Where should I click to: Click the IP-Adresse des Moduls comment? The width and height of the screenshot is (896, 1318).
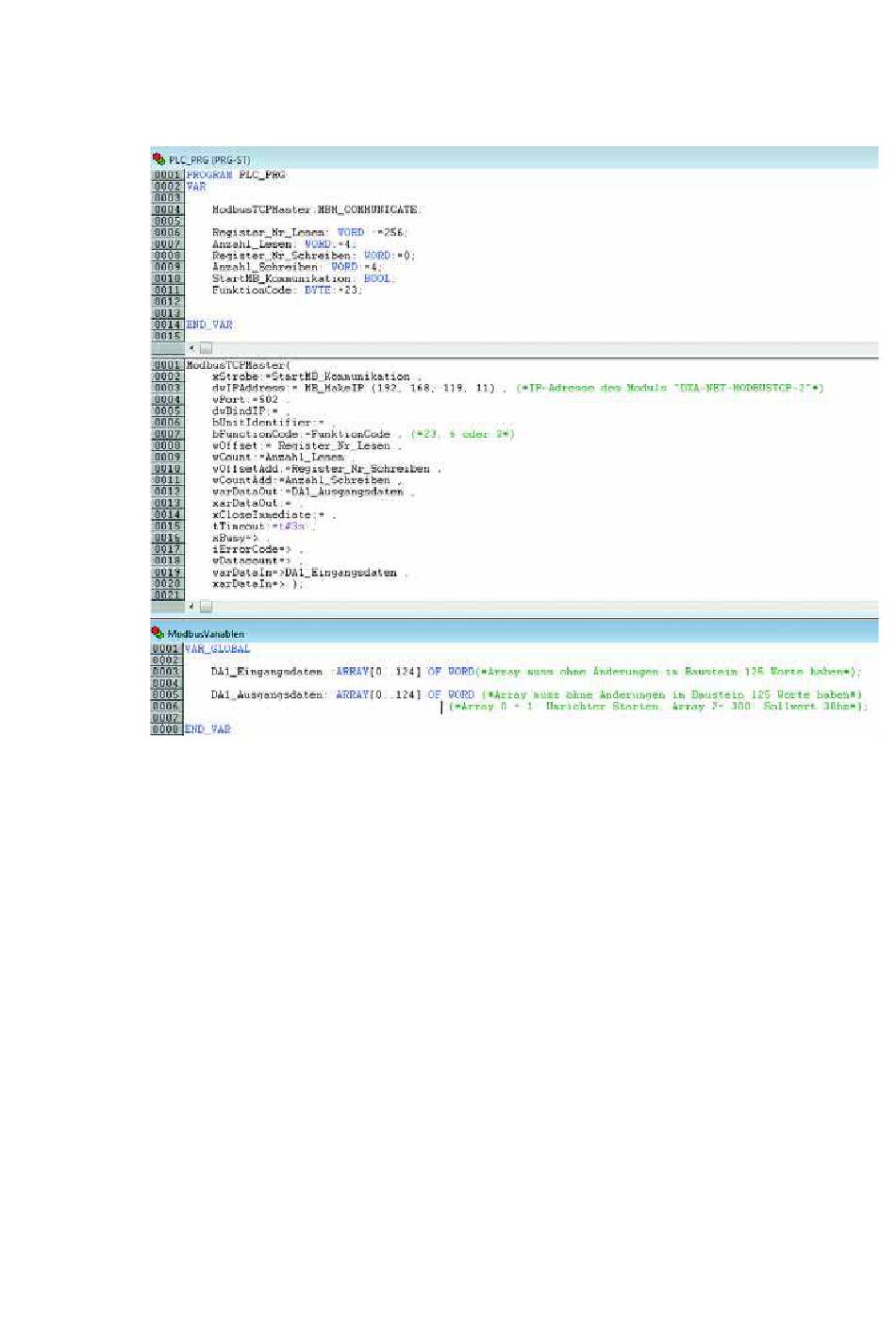(670, 388)
